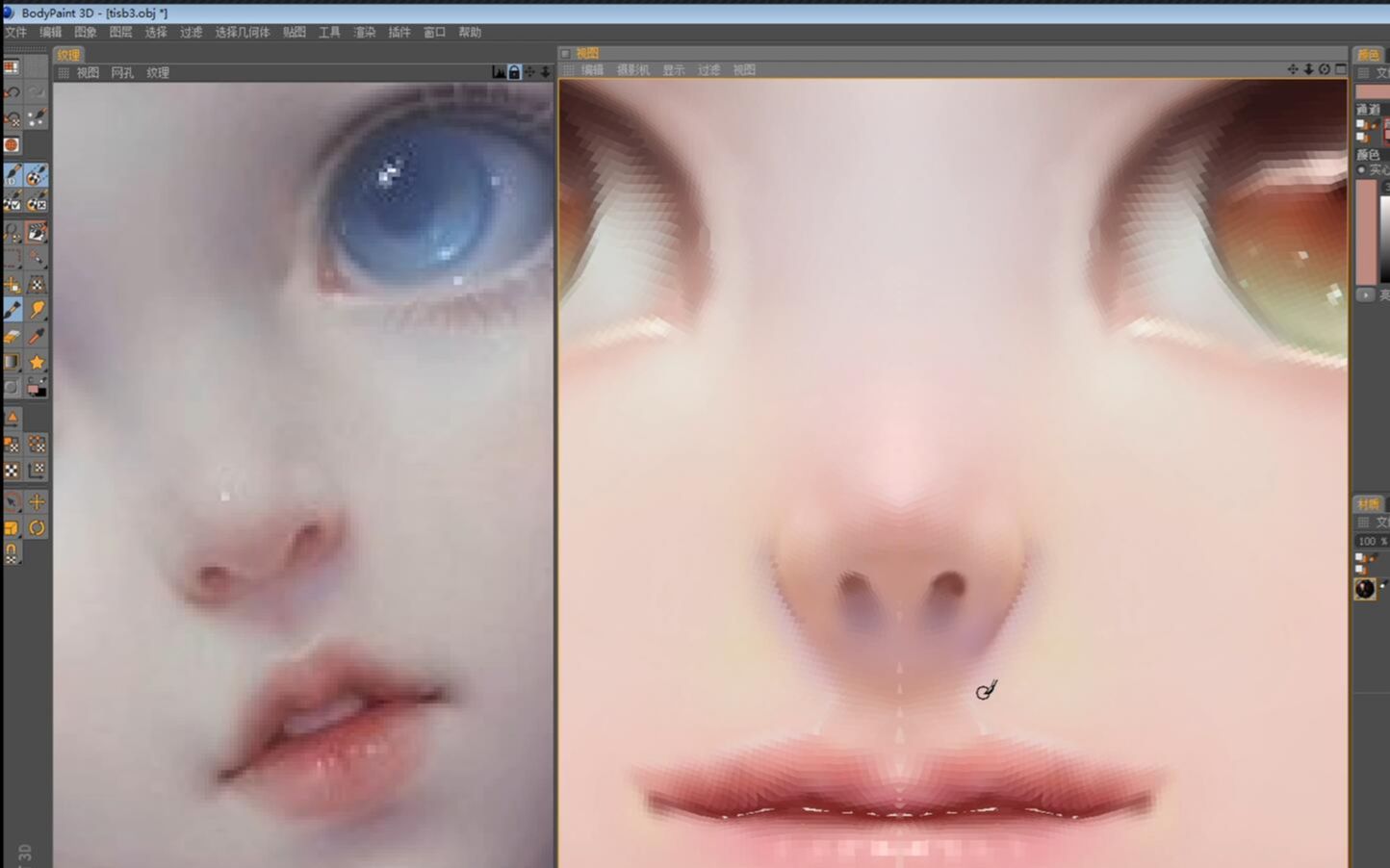Viewport: 1390px width, 868px height.
Task: Select the move layer tool
Action: pyautogui.click(x=12, y=285)
